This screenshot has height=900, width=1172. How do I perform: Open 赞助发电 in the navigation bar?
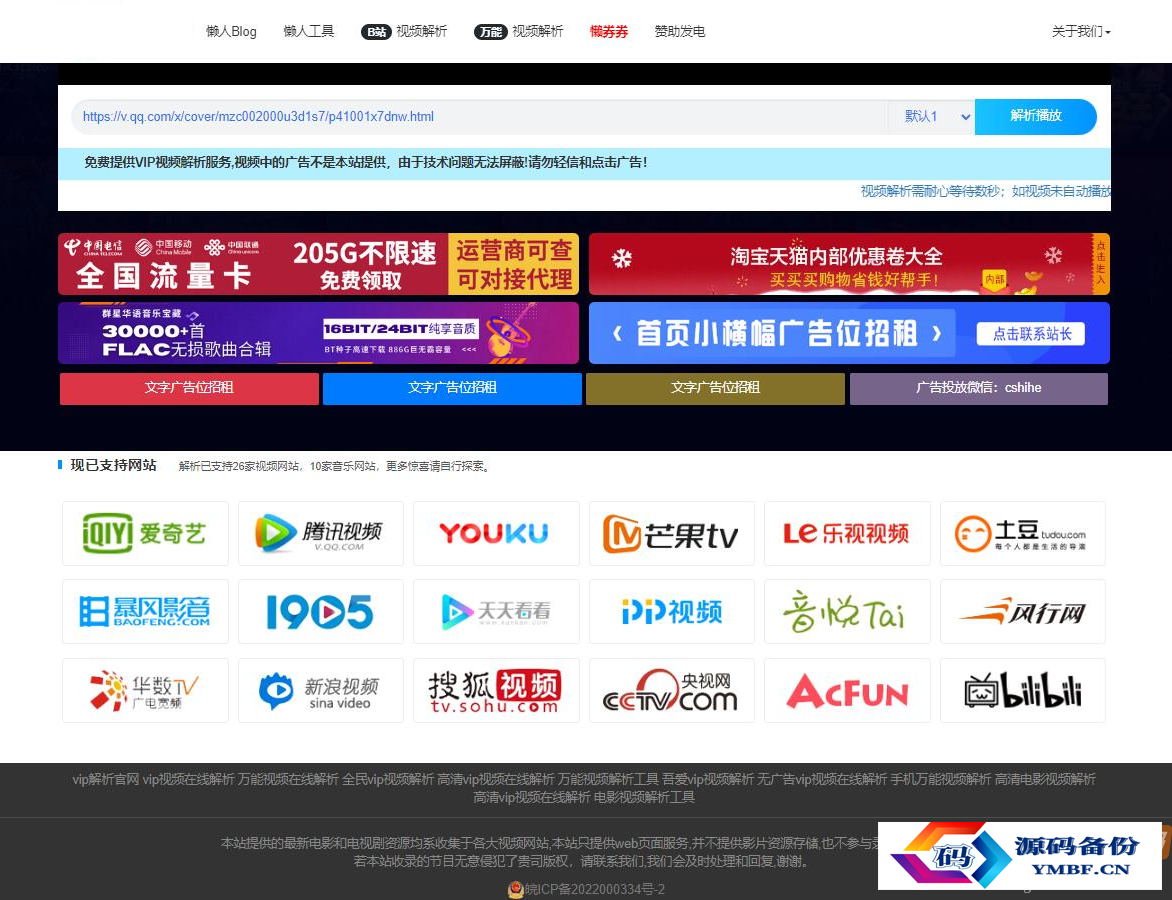679,31
